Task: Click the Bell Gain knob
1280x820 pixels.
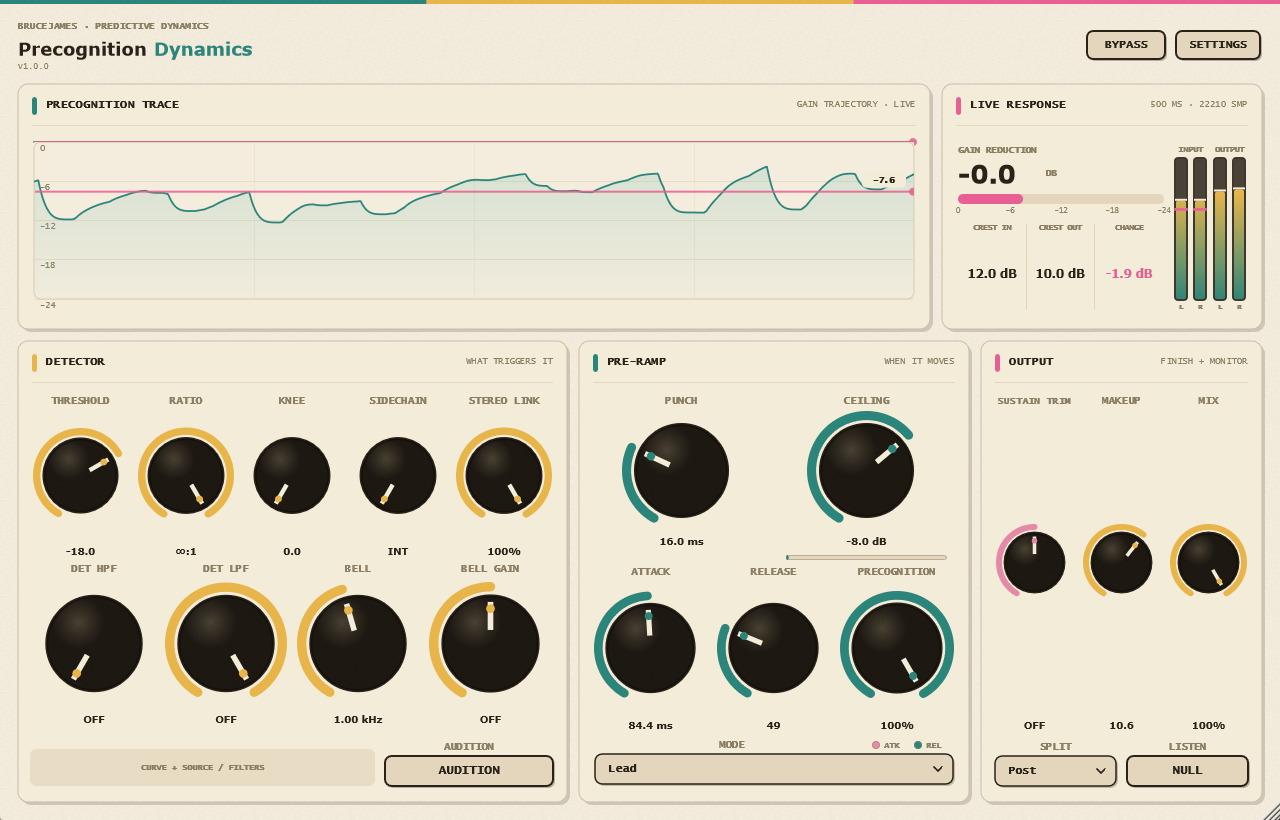Action: click(x=490, y=643)
